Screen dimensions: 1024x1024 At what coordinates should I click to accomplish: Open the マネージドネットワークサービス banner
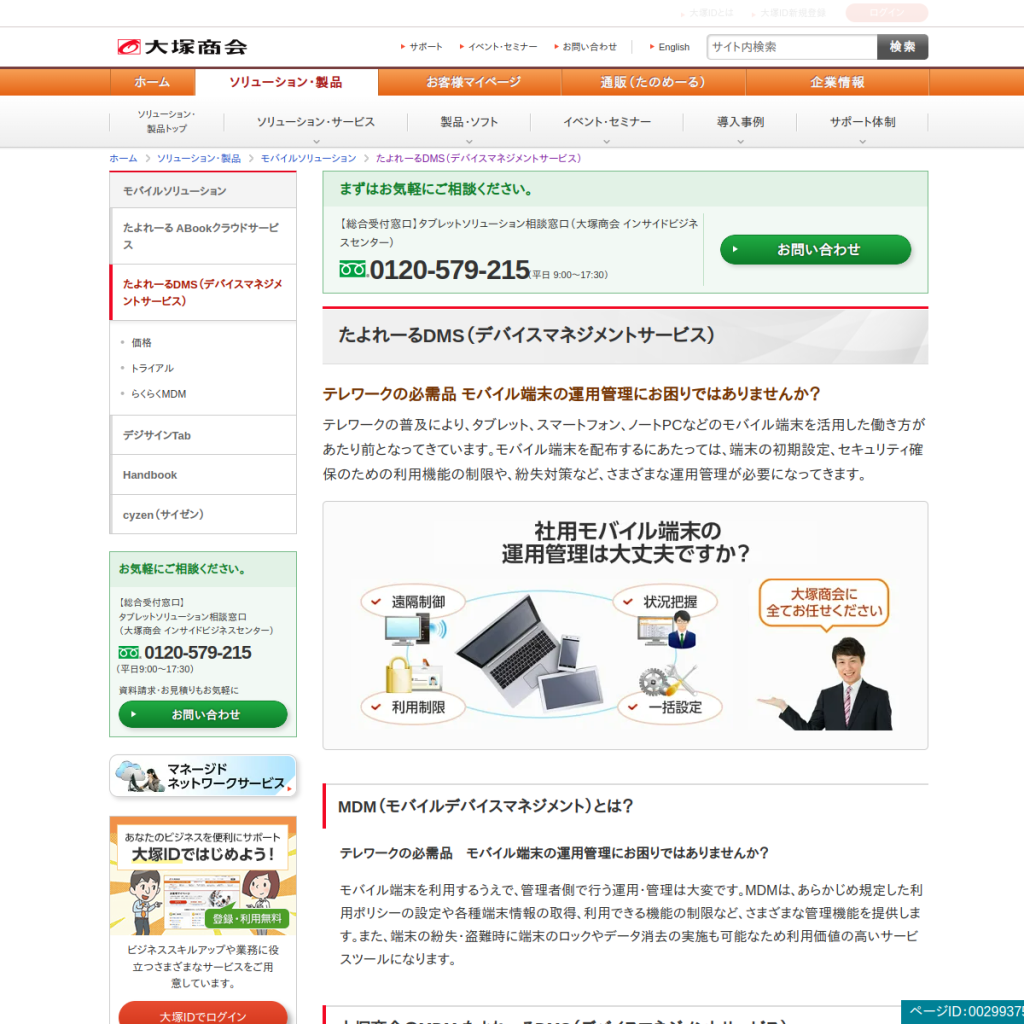tap(203, 776)
